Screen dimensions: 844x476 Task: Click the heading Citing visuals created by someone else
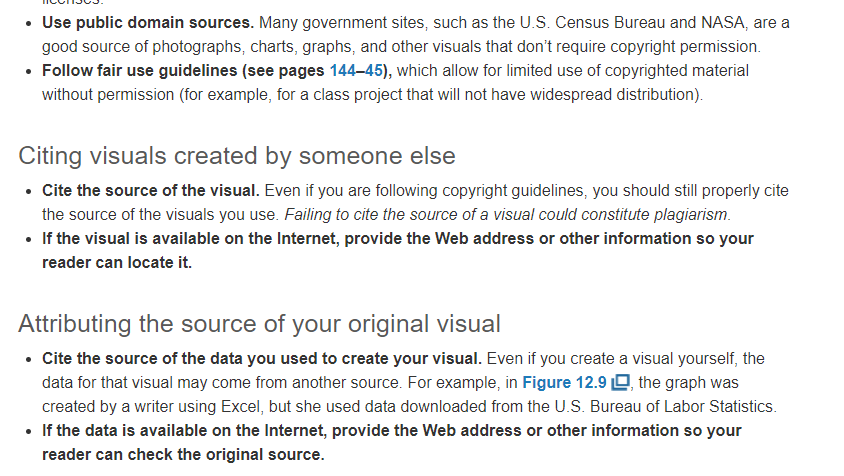237,156
